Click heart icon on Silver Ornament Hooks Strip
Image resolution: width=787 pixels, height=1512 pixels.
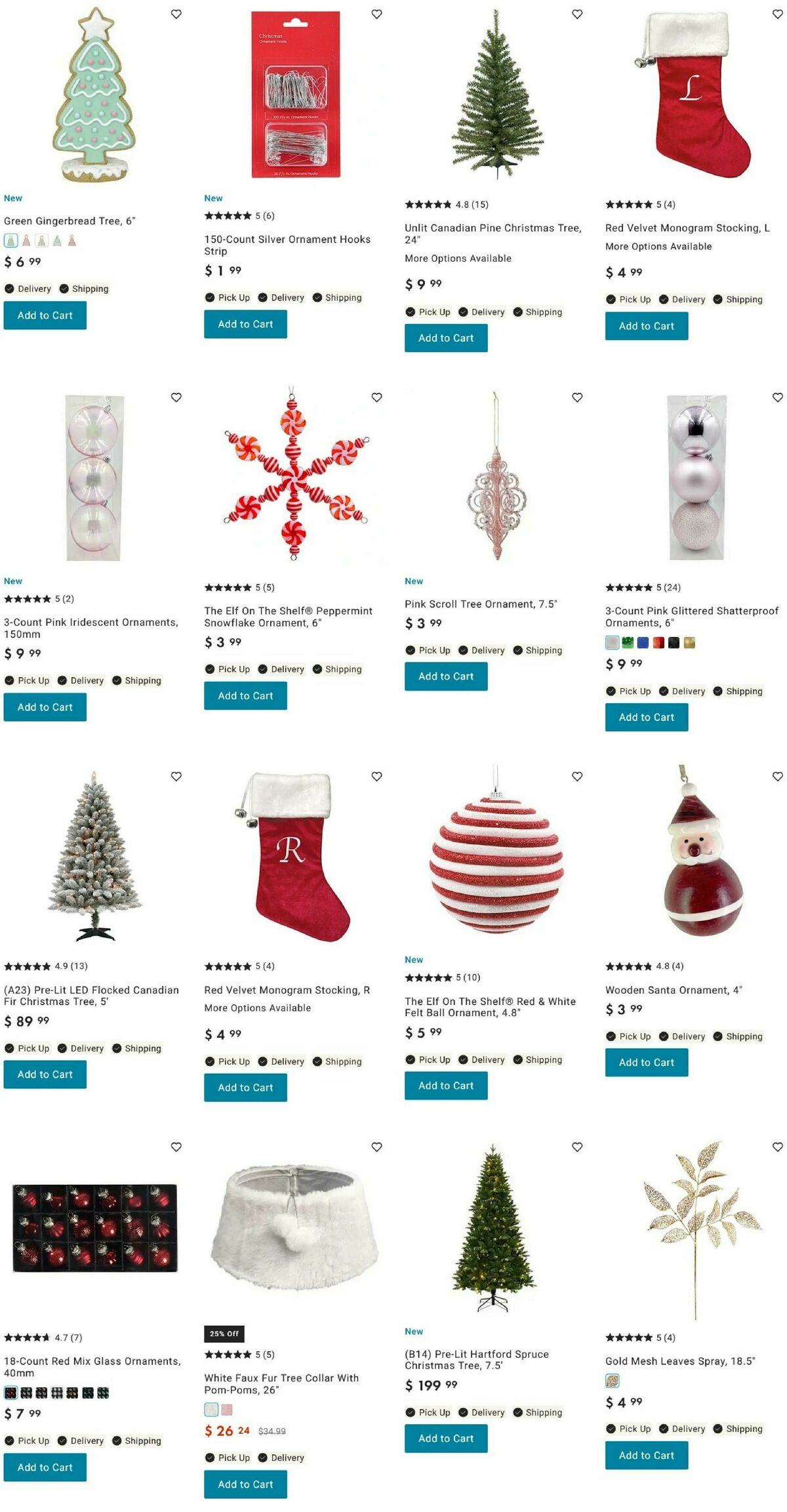click(x=377, y=14)
